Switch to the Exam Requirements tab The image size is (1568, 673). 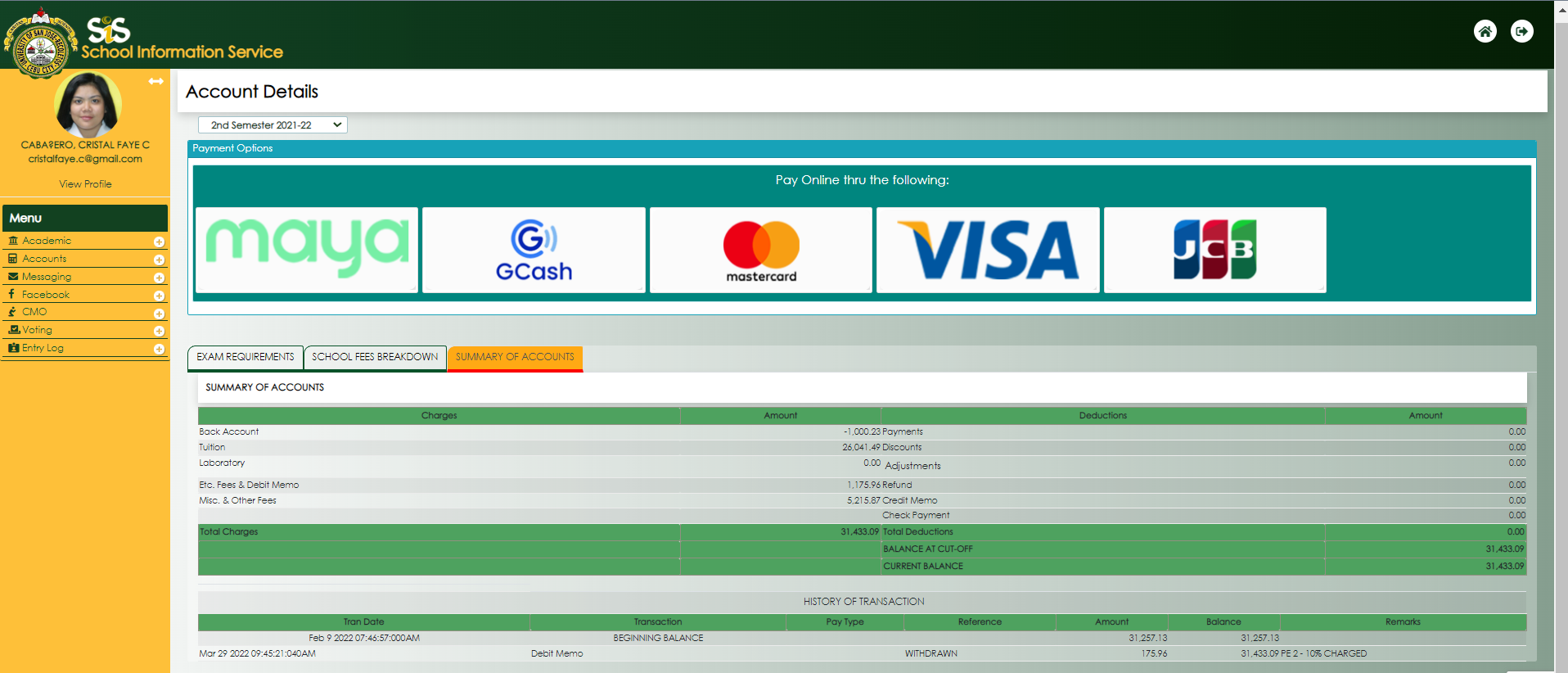coord(245,357)
